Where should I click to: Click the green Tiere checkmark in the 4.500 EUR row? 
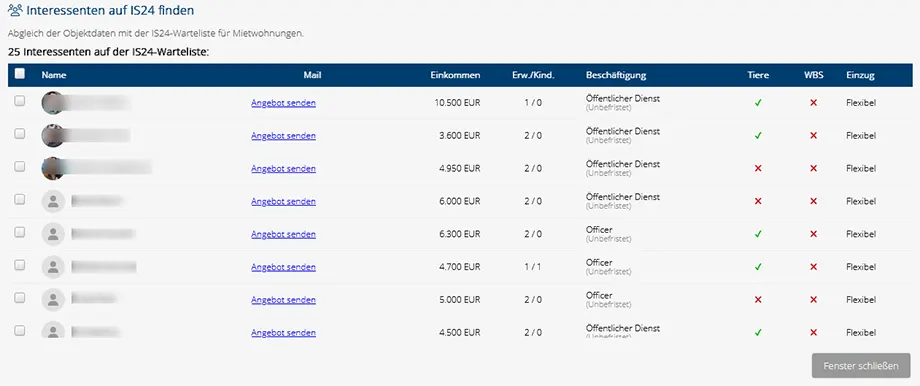pyautogui.click(x=758, y=333)
